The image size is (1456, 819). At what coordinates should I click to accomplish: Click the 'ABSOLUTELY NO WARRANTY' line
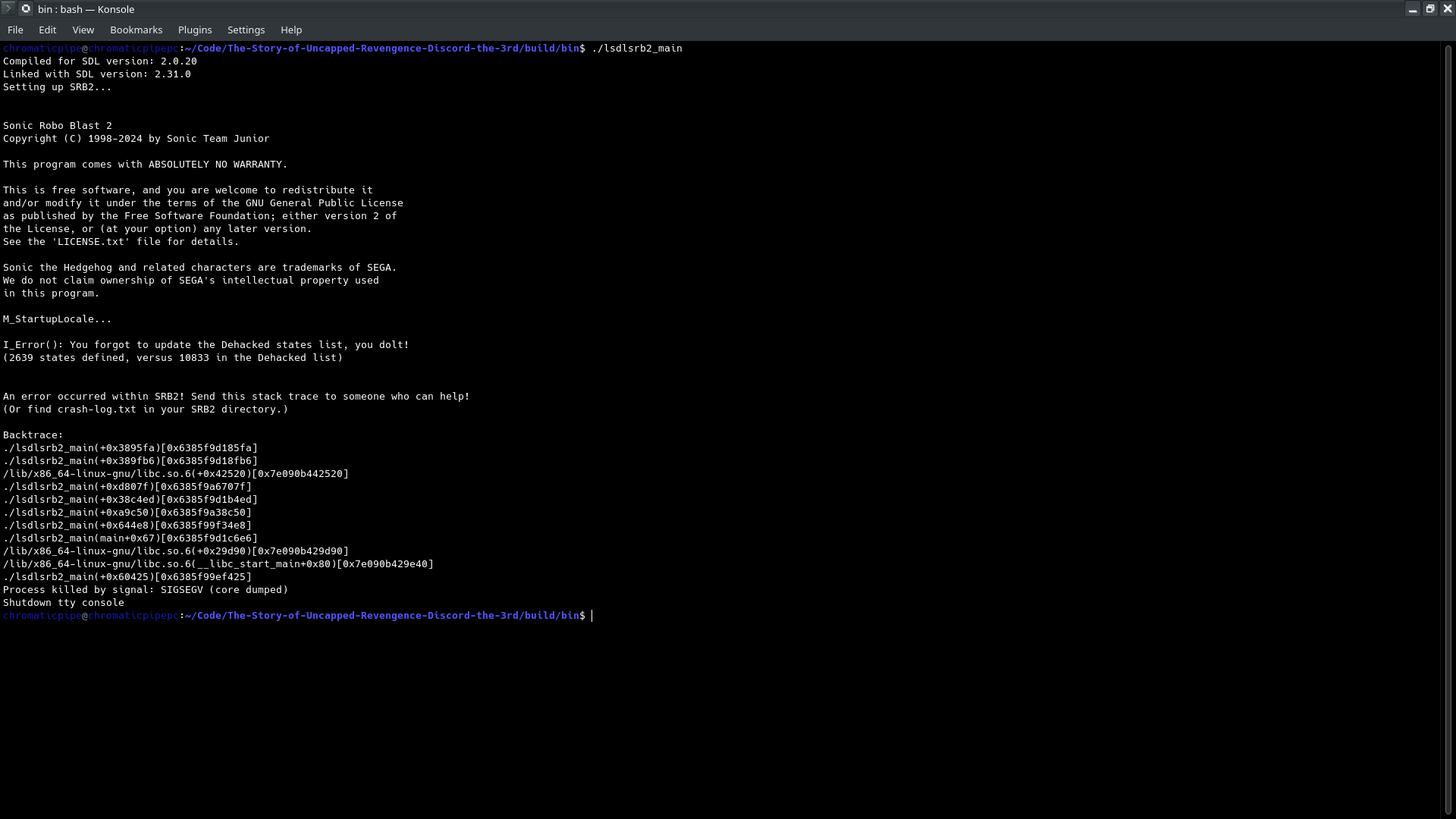click(146, 165)
